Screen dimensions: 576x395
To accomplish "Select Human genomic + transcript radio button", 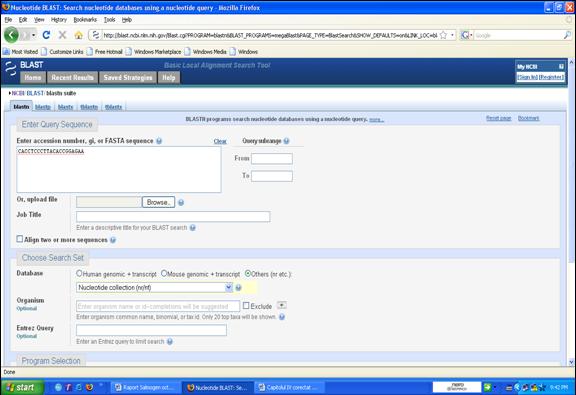I will [79, 273].
